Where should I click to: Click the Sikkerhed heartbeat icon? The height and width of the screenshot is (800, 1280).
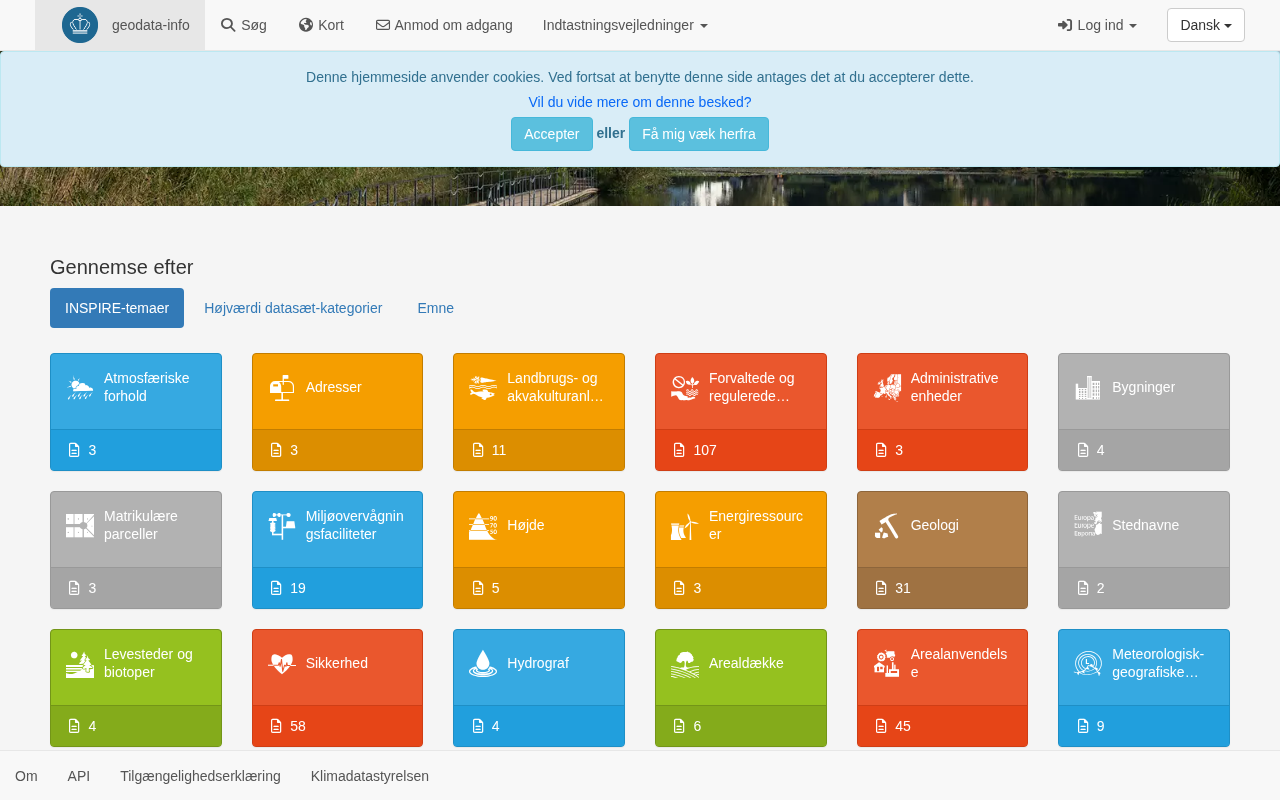[x=282, y=664]
